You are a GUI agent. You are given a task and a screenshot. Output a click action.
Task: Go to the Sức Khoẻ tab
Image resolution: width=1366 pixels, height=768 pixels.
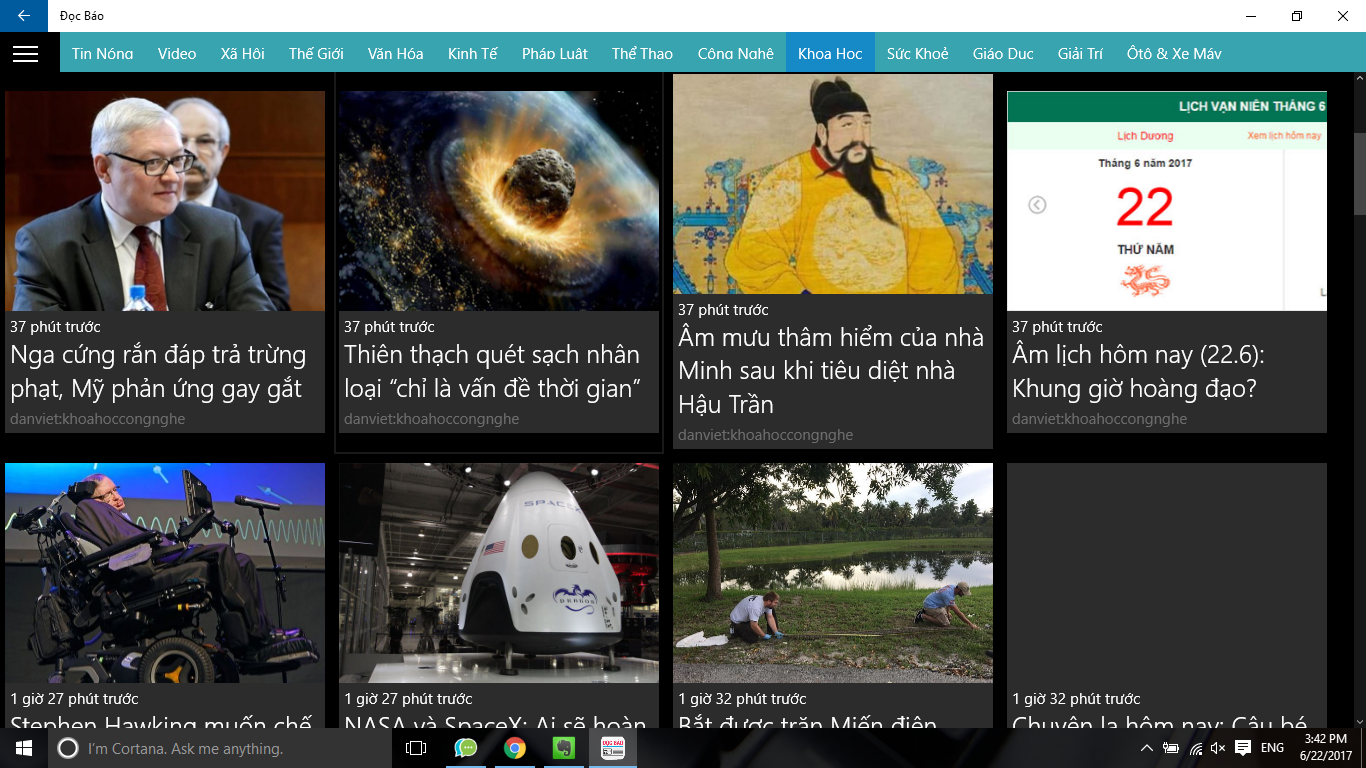pos(917,54)
